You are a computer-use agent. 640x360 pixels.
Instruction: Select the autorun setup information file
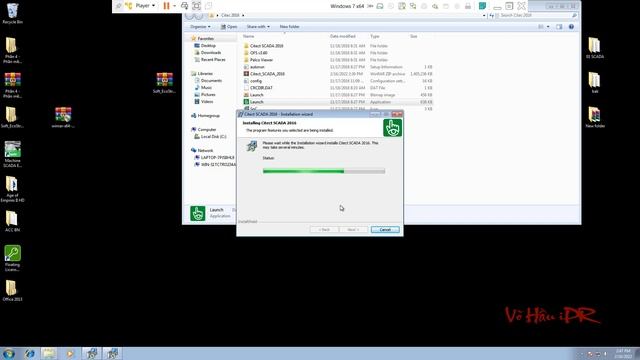pos(338,67)
